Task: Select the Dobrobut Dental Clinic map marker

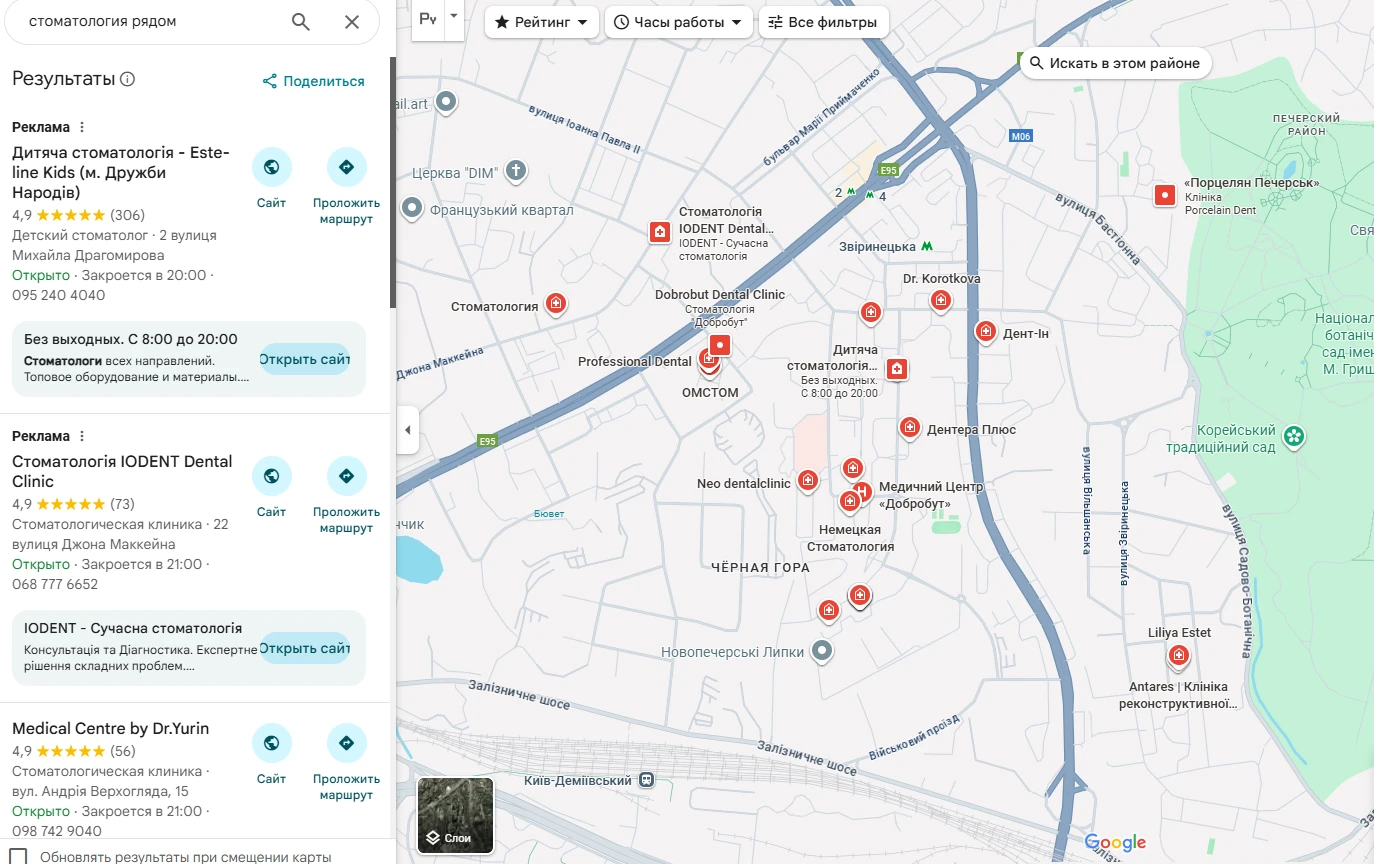Action: click(719, 346)
